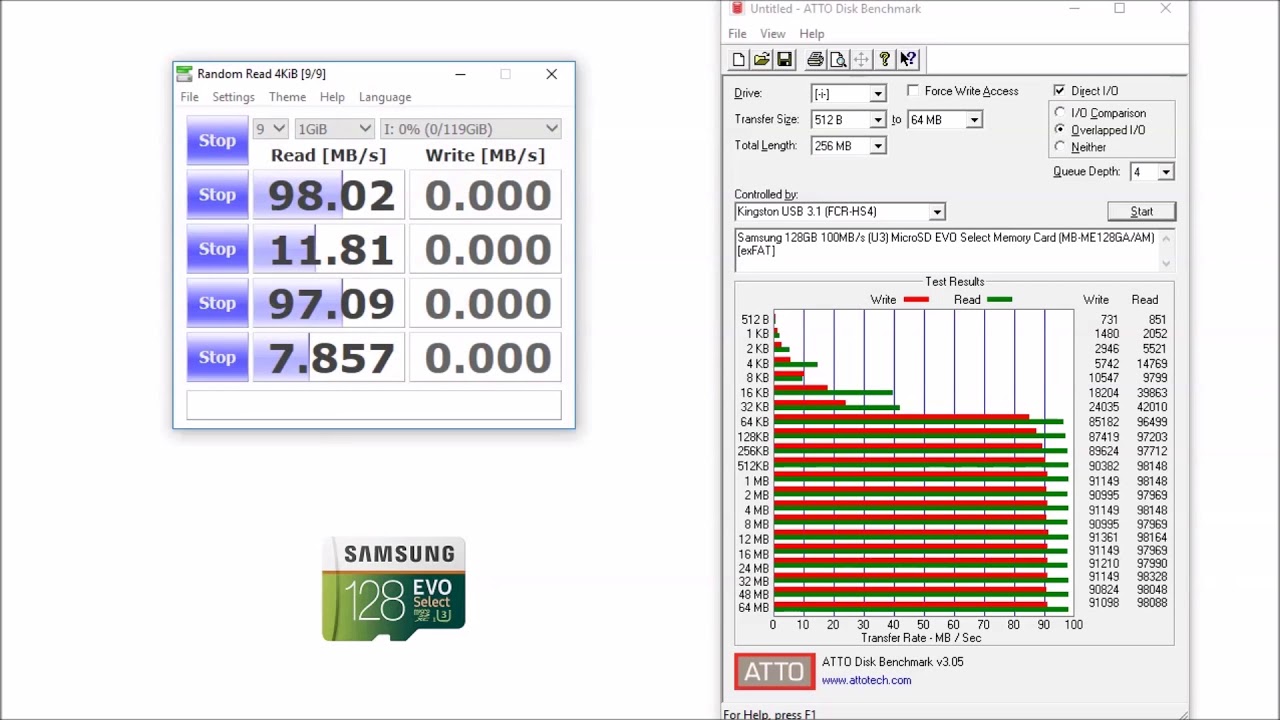Image resolution: width=1280 pixels, height=720 pixels.
Task: Click the ATTO title bar app icon
Action: tap(737, 8)
